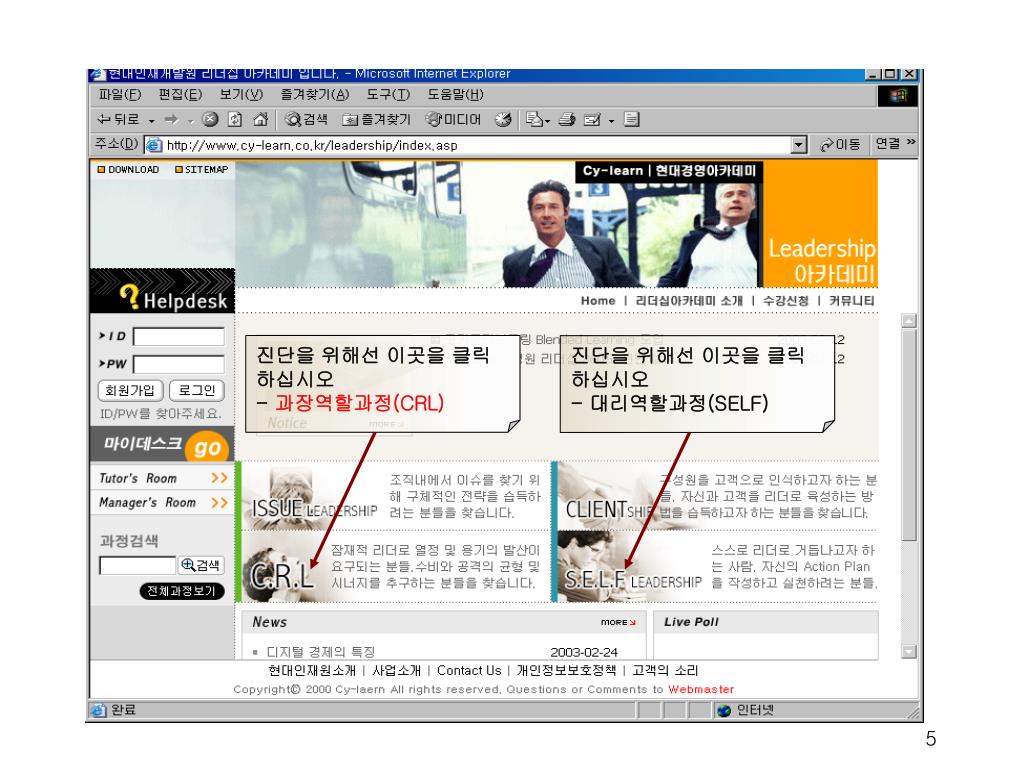
Task: Click the Back arrow toolbar button
Action: coord(118,120)
